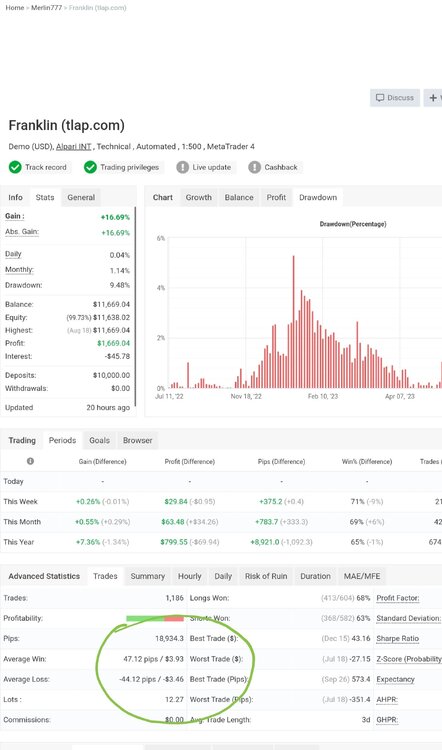Click the Expectancy link
Image resolution: width=442 pixels, height=750 pixels.
(x=396, y=679)
